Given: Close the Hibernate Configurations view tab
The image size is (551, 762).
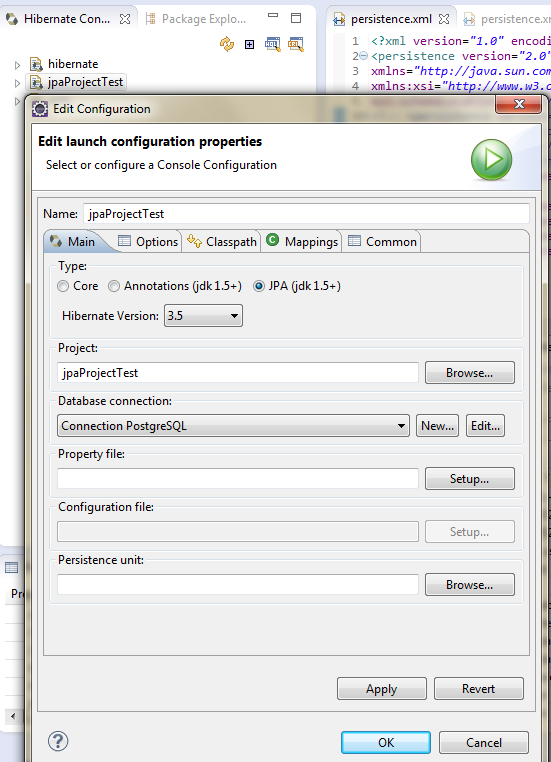Looking at the screenshot, I should coord(125,19).
